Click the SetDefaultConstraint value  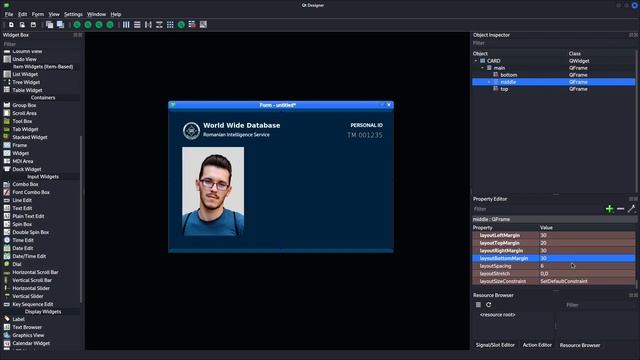tap(564, 282)
